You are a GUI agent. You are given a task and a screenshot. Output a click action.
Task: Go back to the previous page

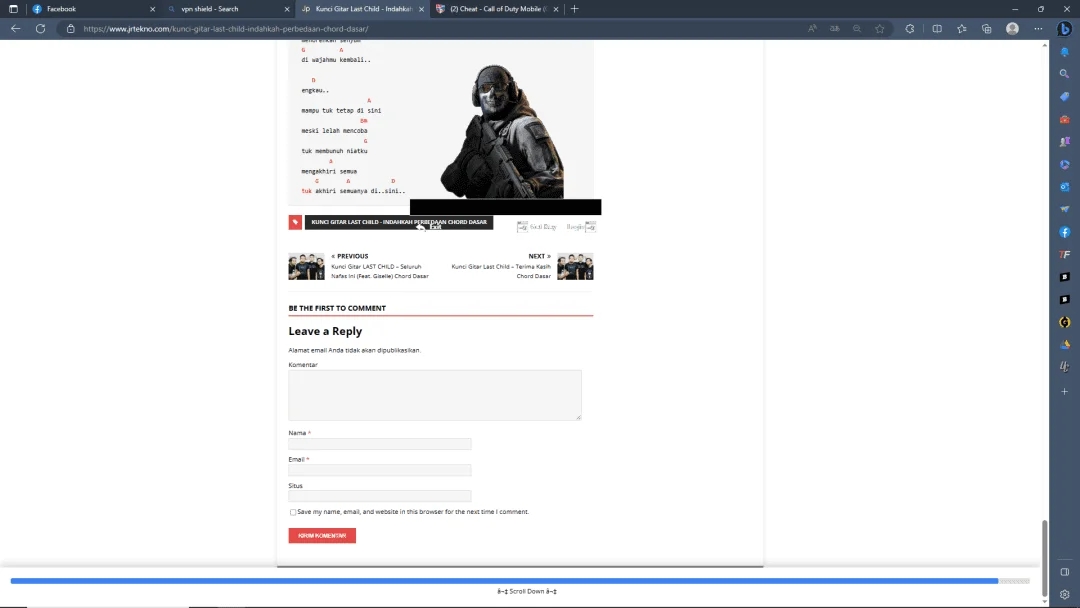[15, 29]
